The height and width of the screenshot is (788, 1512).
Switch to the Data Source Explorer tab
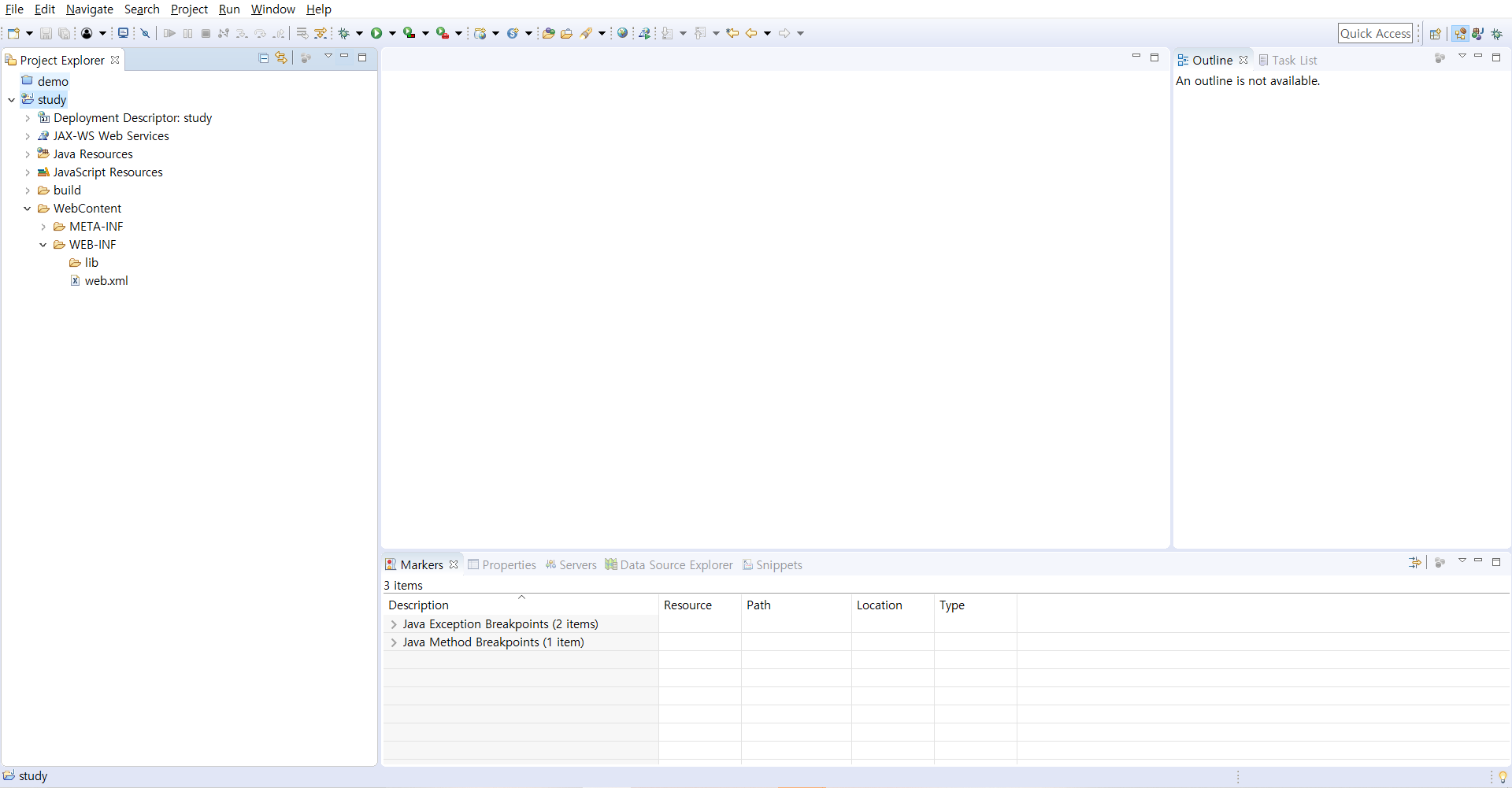[669, 565]
